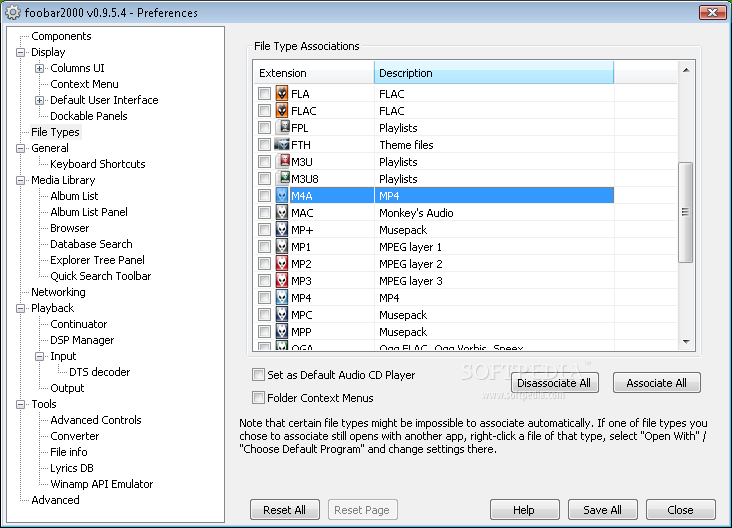Select the DSP Manager page
The image size is (732, 528).
click(82, 340)
